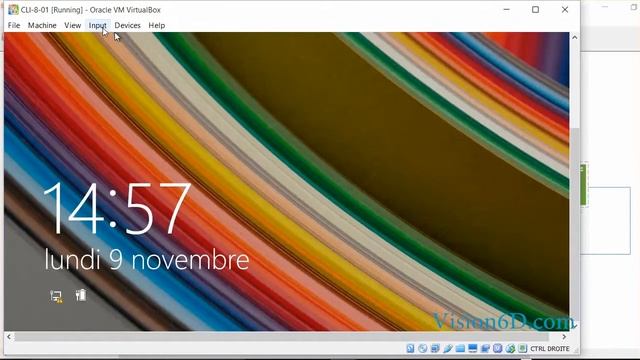Click the keyboard capture green arrow icon
640x360 pixels.
(x=522, y=349)
